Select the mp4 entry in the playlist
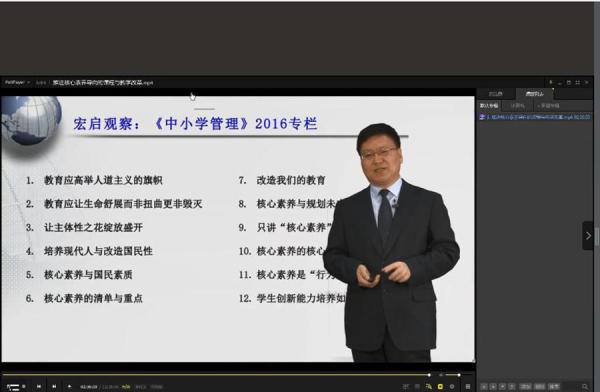Screen dimensions: 600x392 [x=535, y=117]
